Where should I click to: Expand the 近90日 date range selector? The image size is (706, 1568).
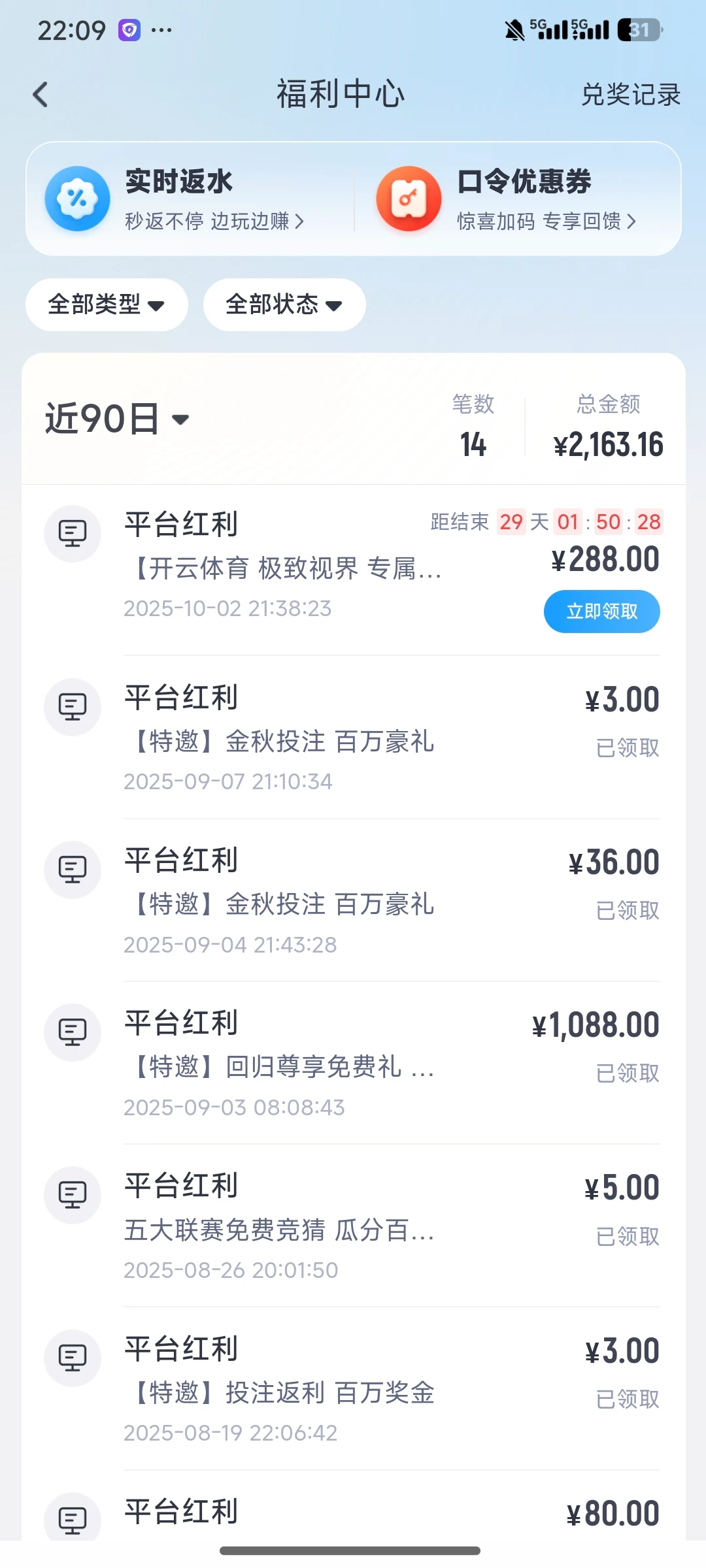[x=118, y=419]
